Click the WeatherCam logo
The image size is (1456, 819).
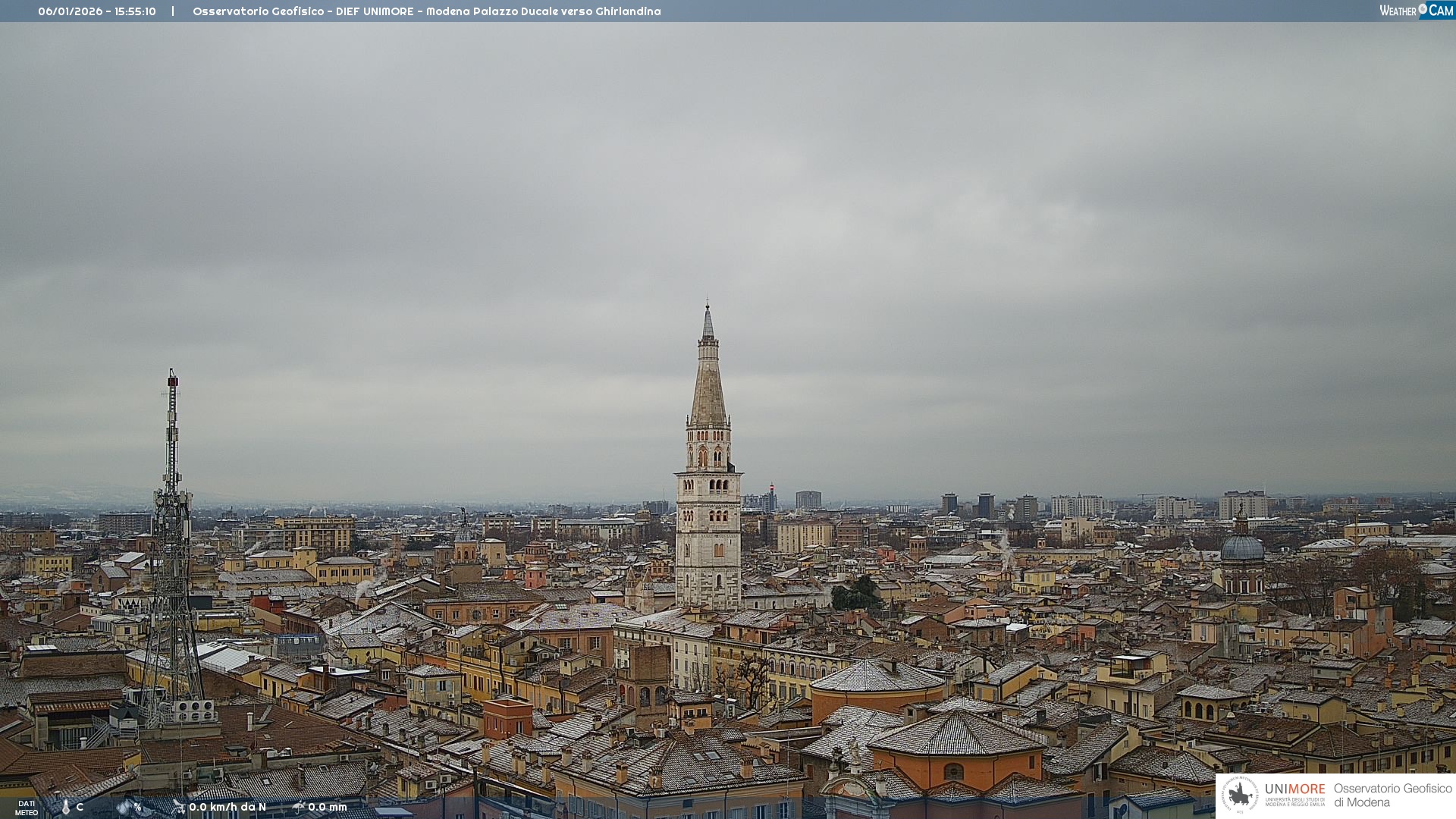point(1416,11)
